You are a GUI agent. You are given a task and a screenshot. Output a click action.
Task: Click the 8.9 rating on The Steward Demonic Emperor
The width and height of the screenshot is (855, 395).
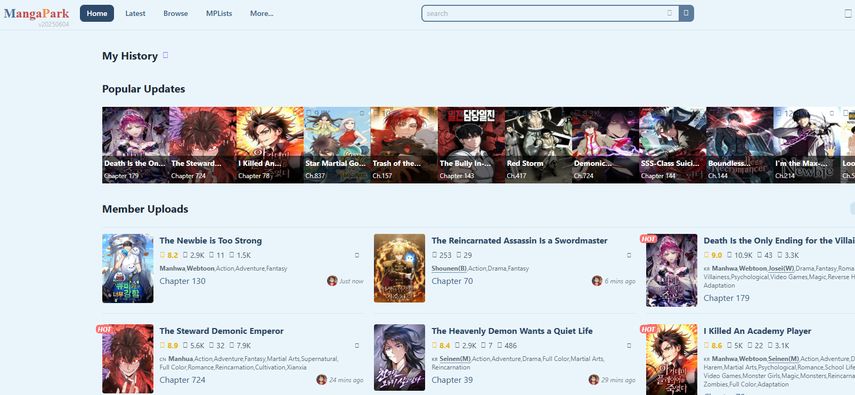[169, 345]
